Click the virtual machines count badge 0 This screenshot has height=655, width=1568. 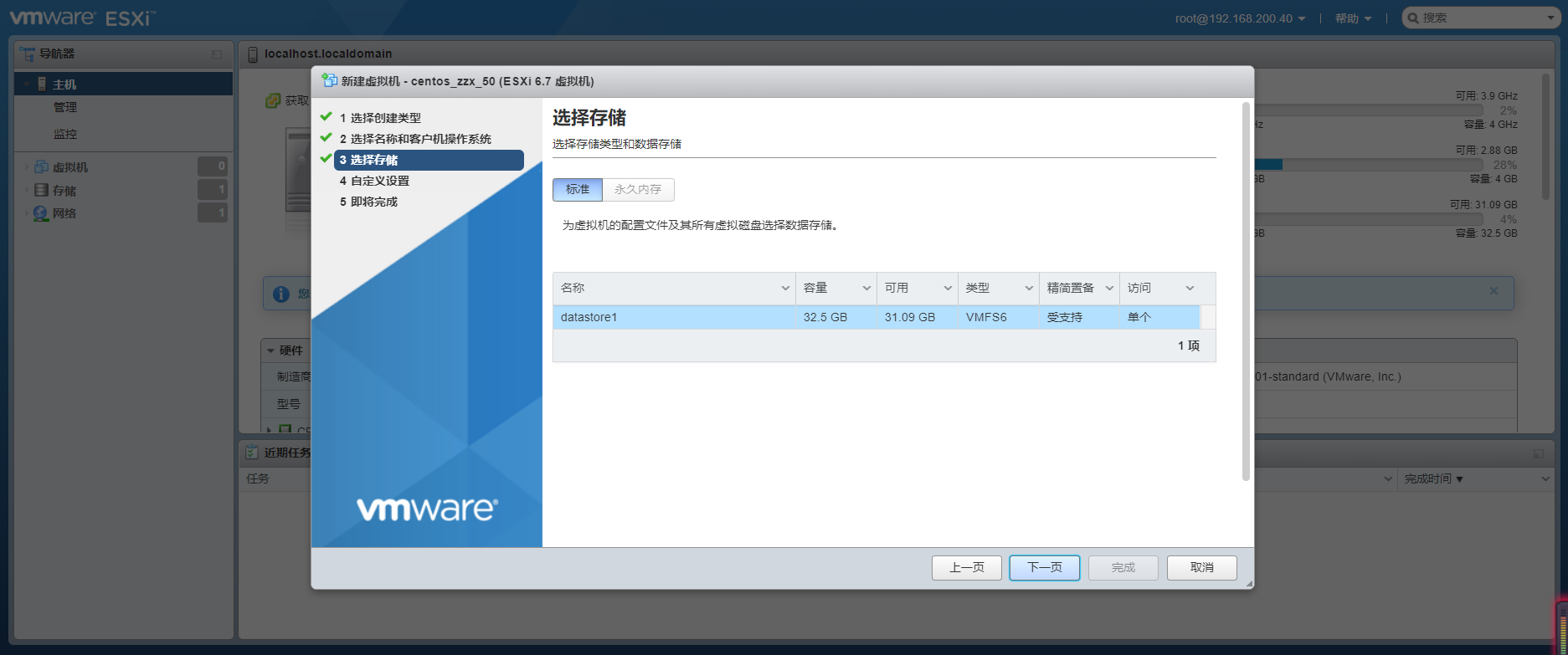pos(213,166)
